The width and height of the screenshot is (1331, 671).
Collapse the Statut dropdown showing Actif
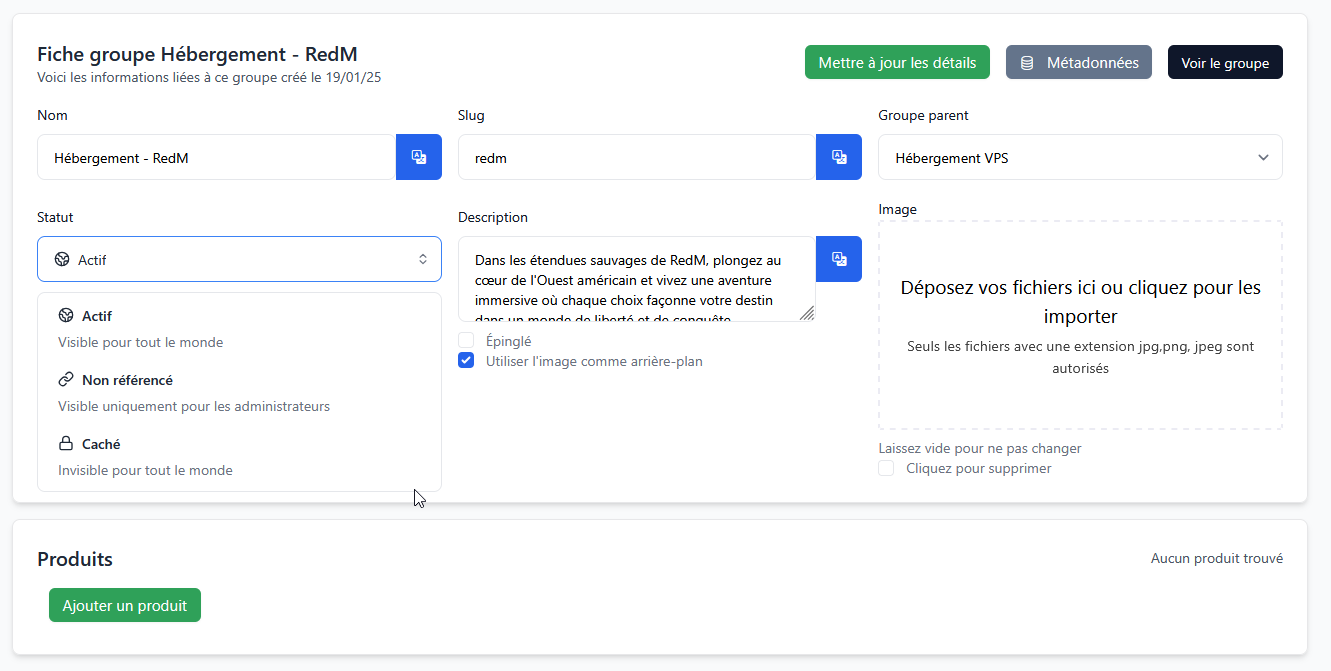tap(239, 259)
